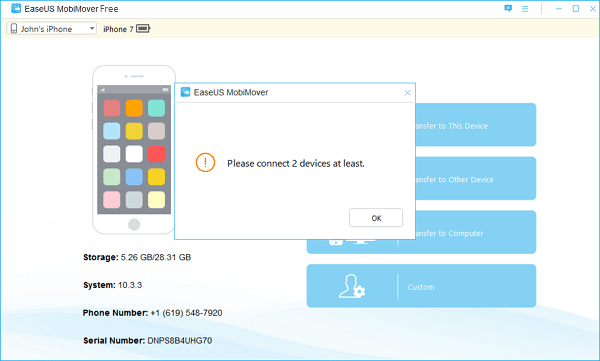The height and width of the screenshot is (361, 600).
Task: Select Transfer to Other Device
Action: [x=476, y=178]
